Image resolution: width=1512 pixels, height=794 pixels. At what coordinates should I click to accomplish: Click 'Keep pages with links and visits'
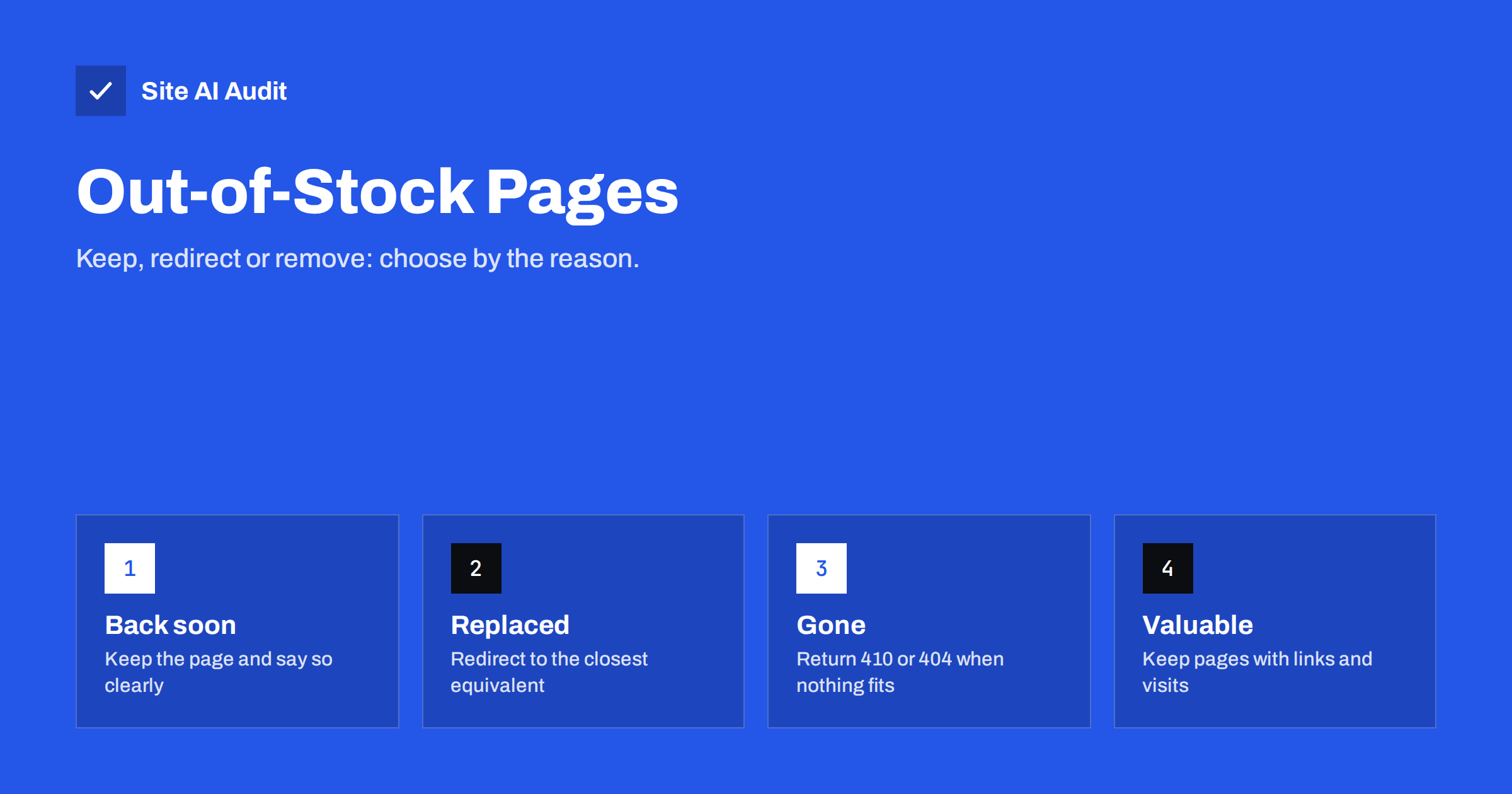1257,672
